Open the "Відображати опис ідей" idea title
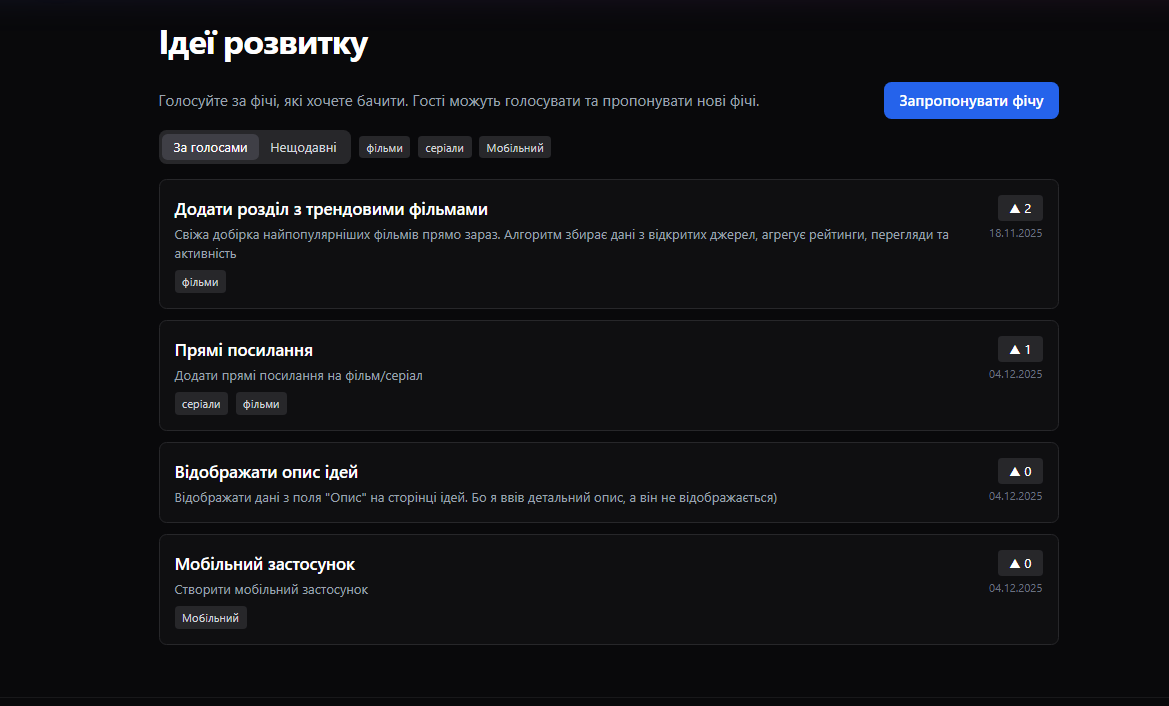1169x706 pixels. pos(266,472)
